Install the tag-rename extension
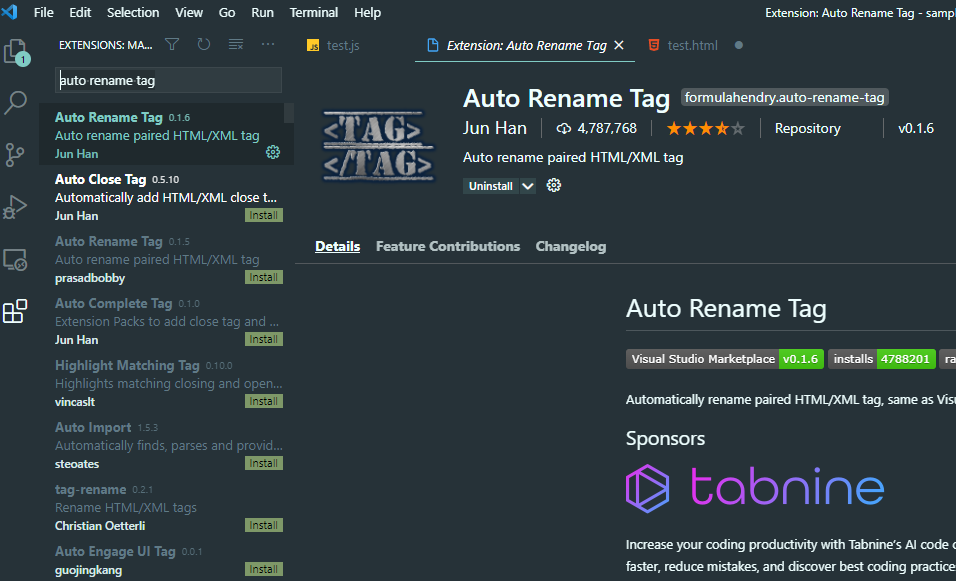Image resolution: width=956 pixels, height=581 pixels. click(263, 525)
